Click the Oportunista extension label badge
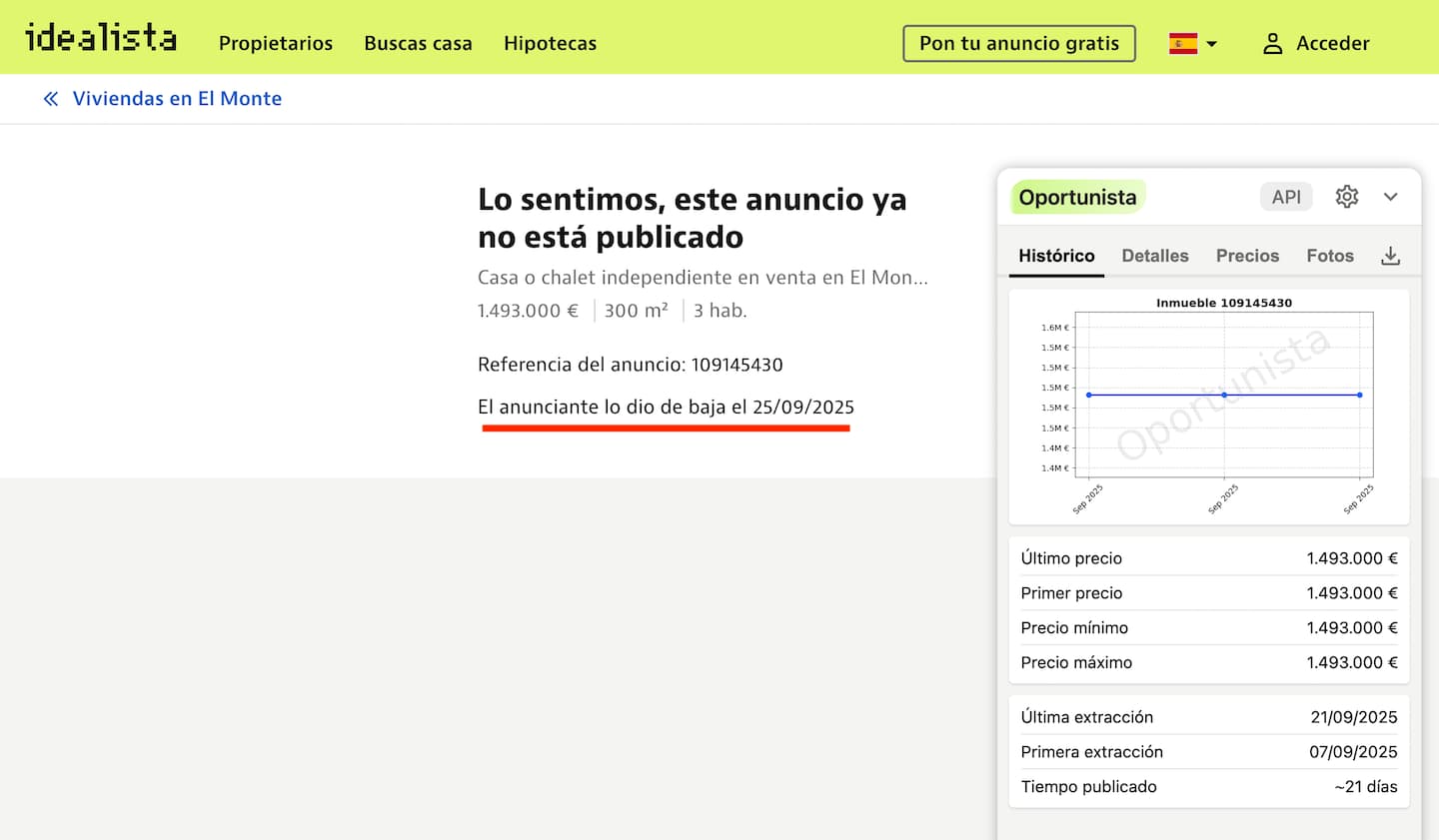 [1076, 197]
